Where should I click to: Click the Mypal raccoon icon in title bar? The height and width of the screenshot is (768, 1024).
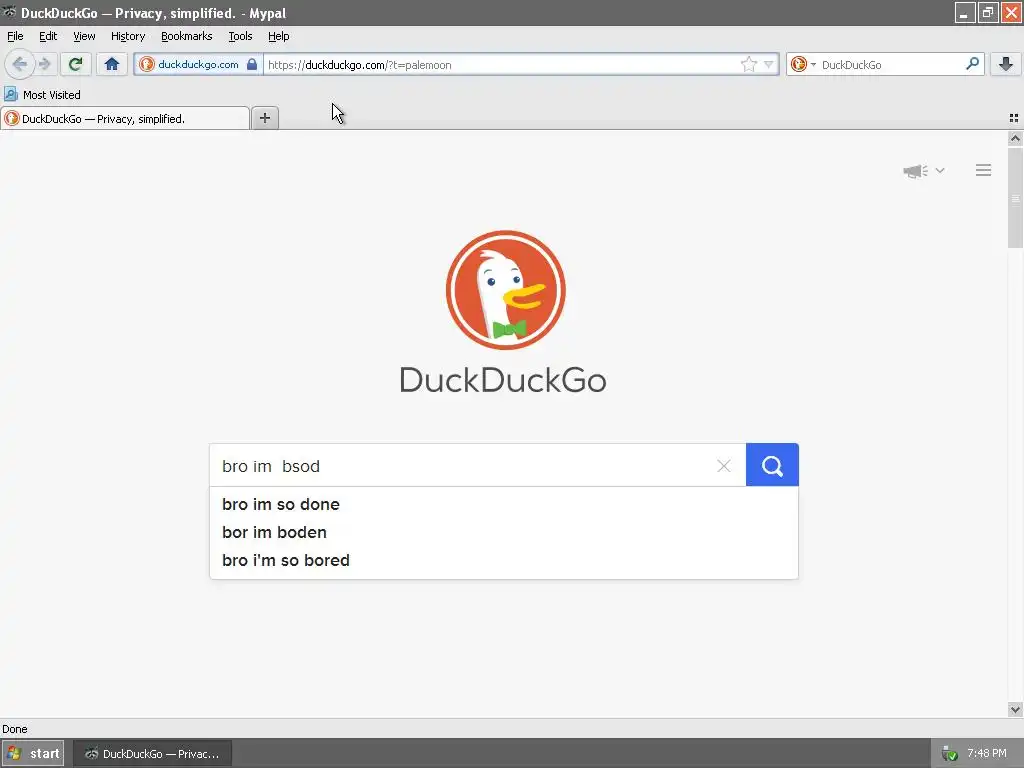coord(9,12)
